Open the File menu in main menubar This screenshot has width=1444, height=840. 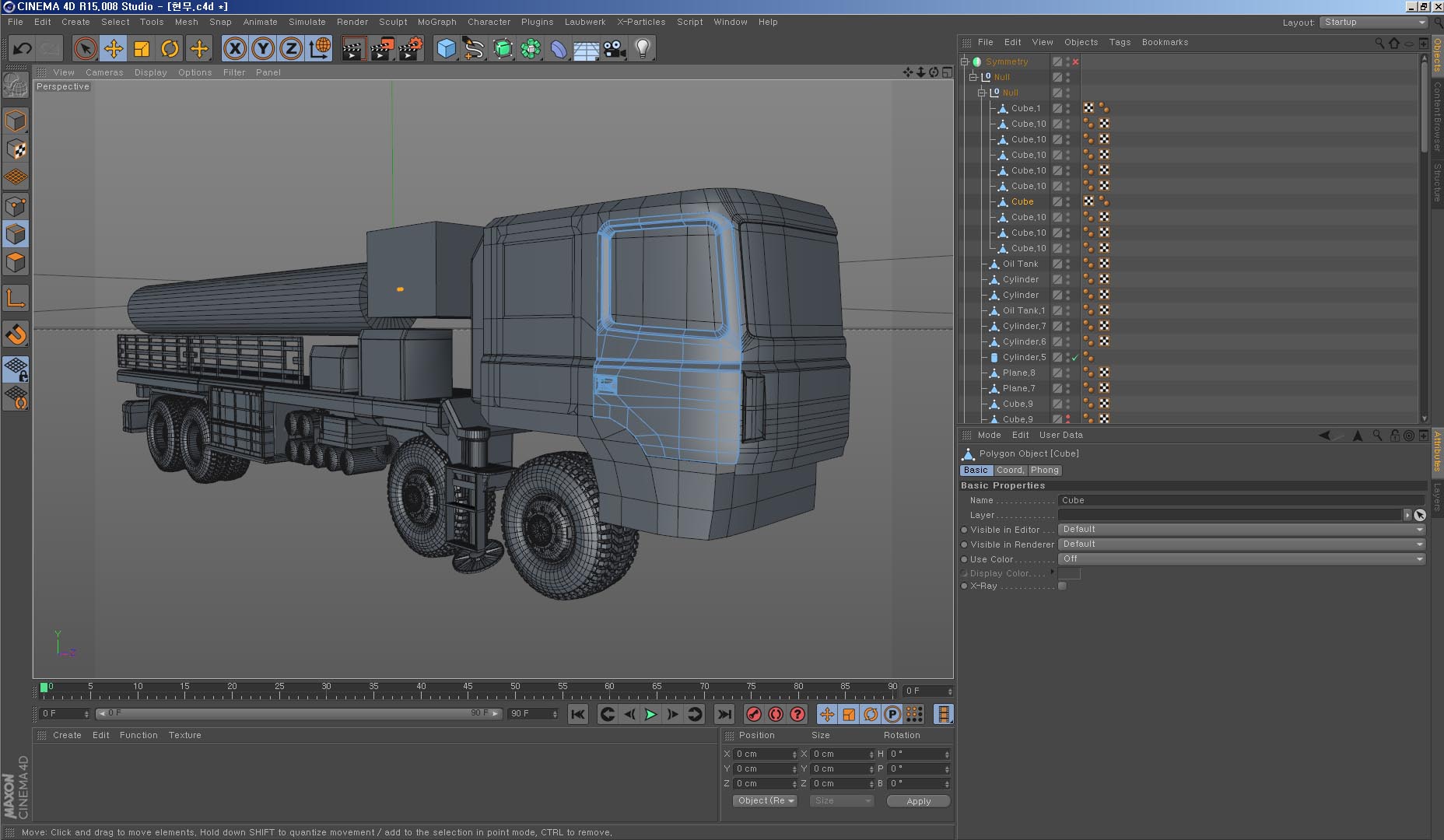[x=16, y=22]
